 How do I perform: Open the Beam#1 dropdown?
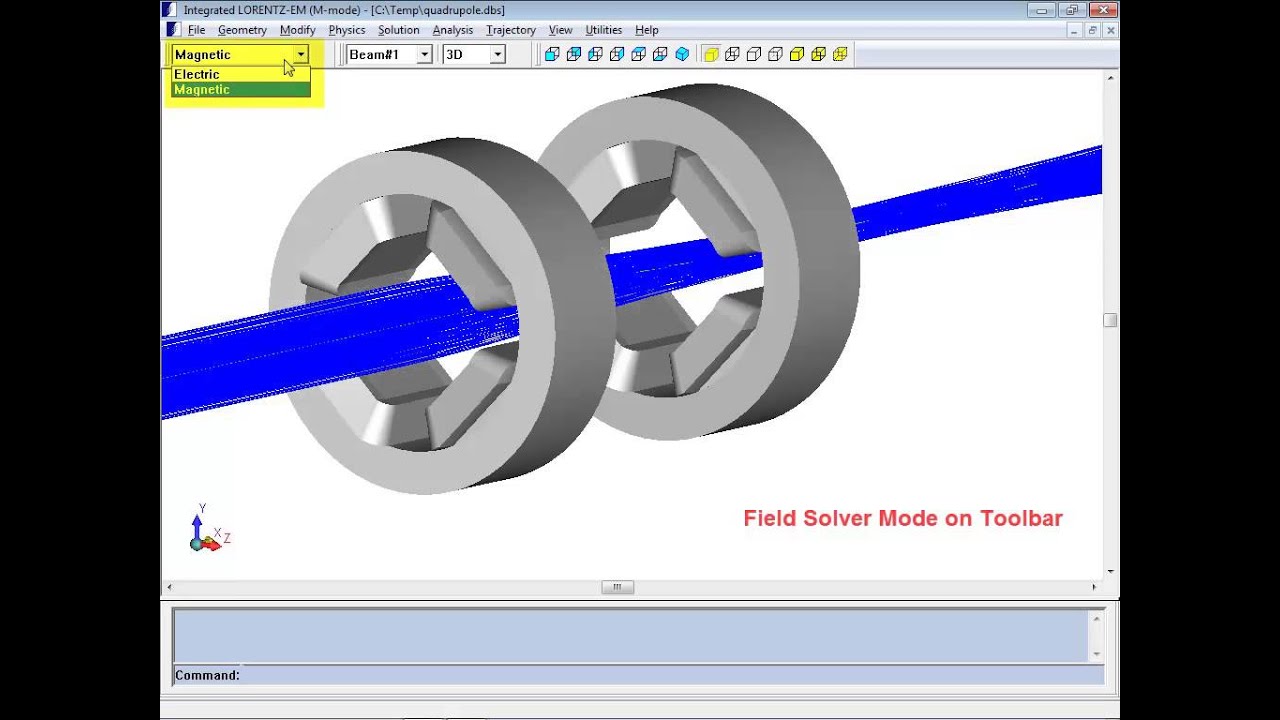click(424, 54)
